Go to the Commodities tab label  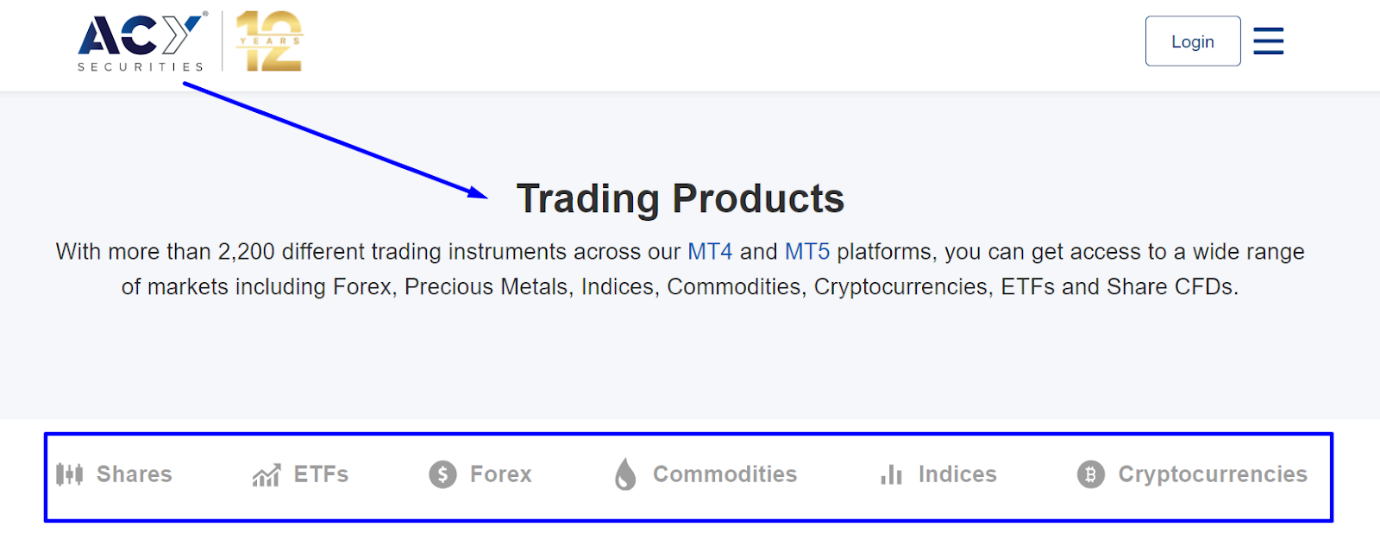[725, 474]
